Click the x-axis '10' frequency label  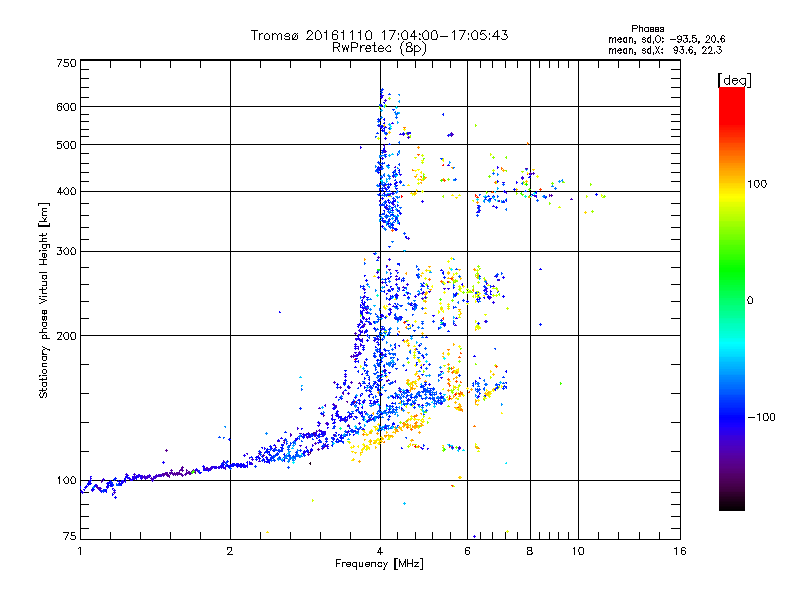pos(578,551)
